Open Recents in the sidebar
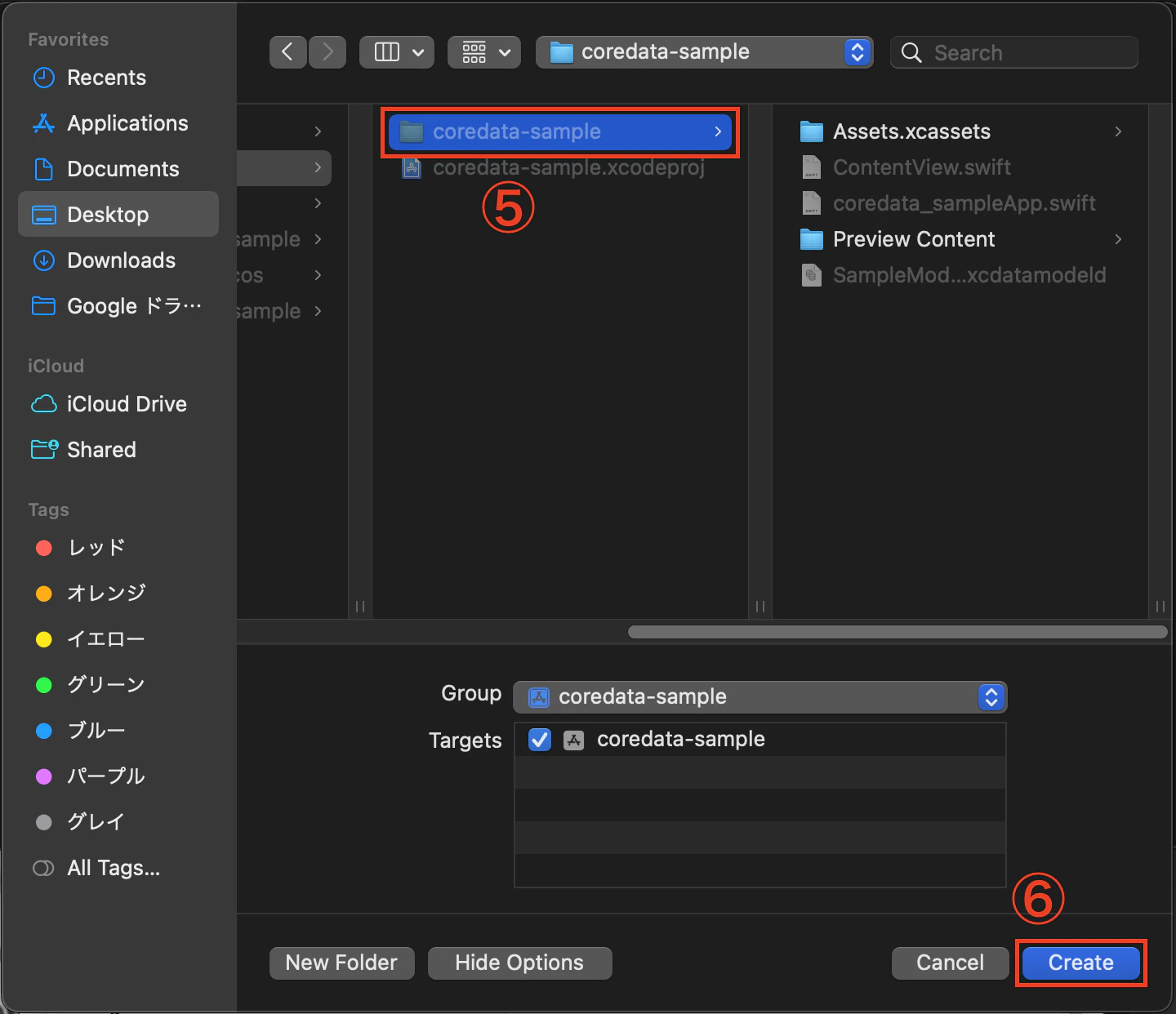Screen dimensions: 1176x1014 [x=118, y=78]
